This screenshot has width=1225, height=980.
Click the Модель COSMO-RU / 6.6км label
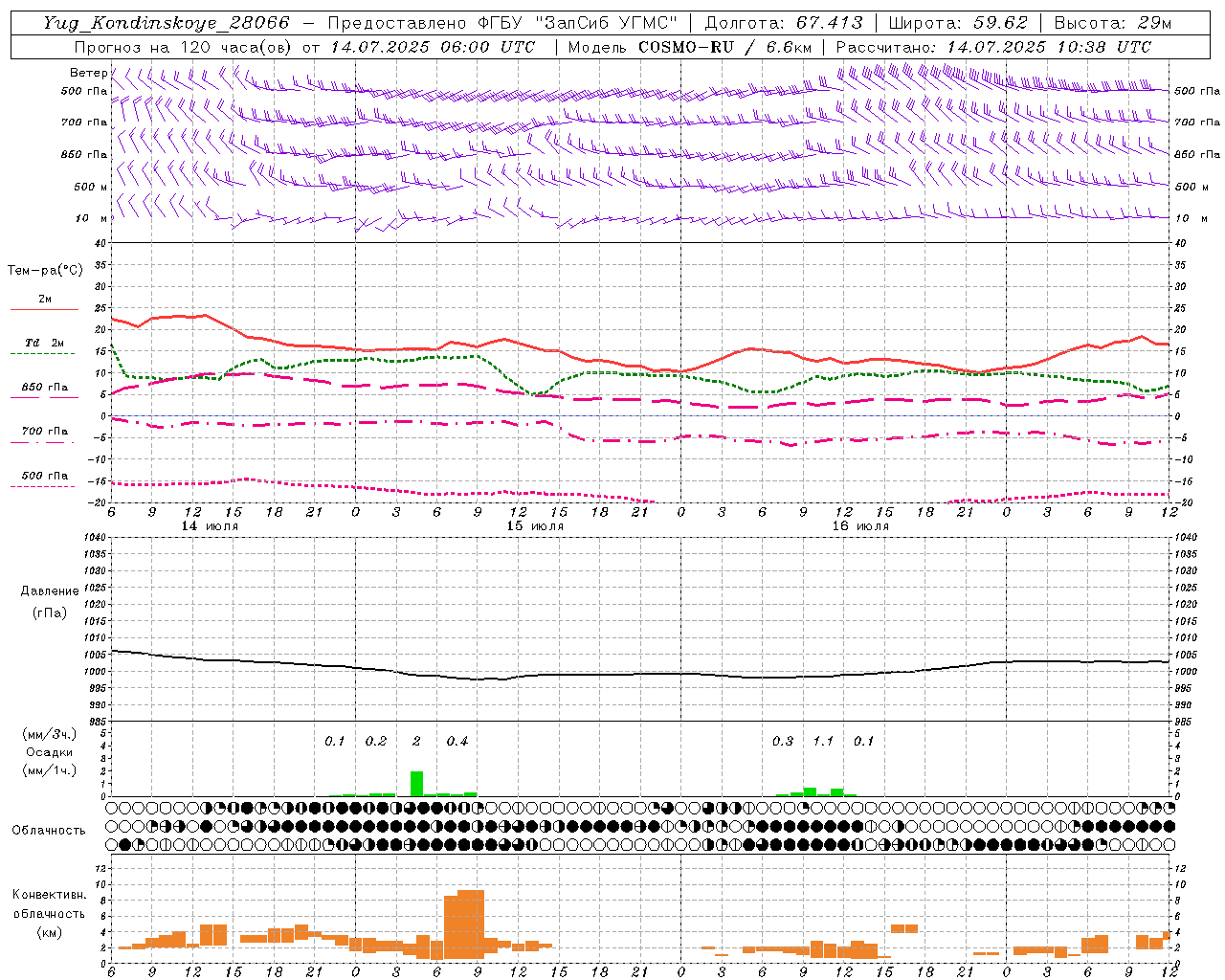click(690, 47)
